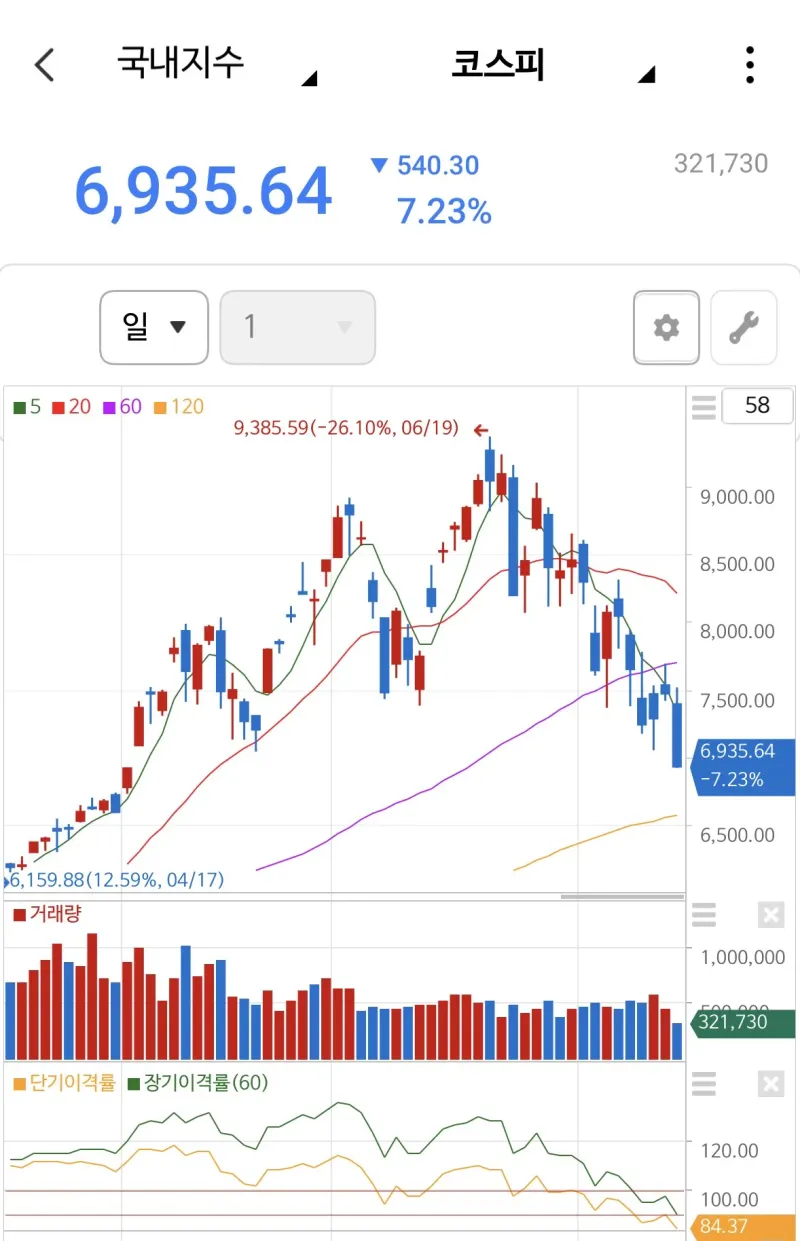Go back using the left arrow
Image resolution: width=800 pixels, height=1241 pixels.
44,65
